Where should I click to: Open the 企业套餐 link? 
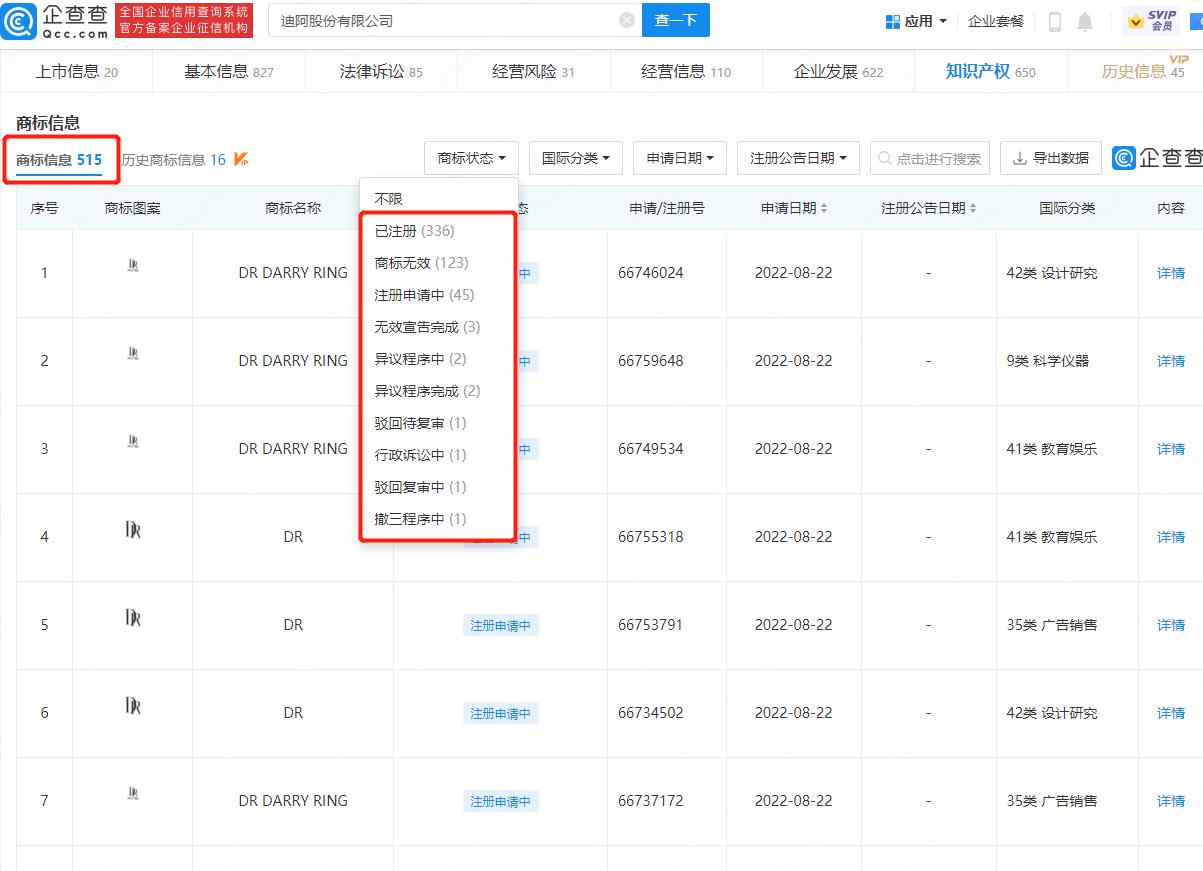(x=996, y=21)
